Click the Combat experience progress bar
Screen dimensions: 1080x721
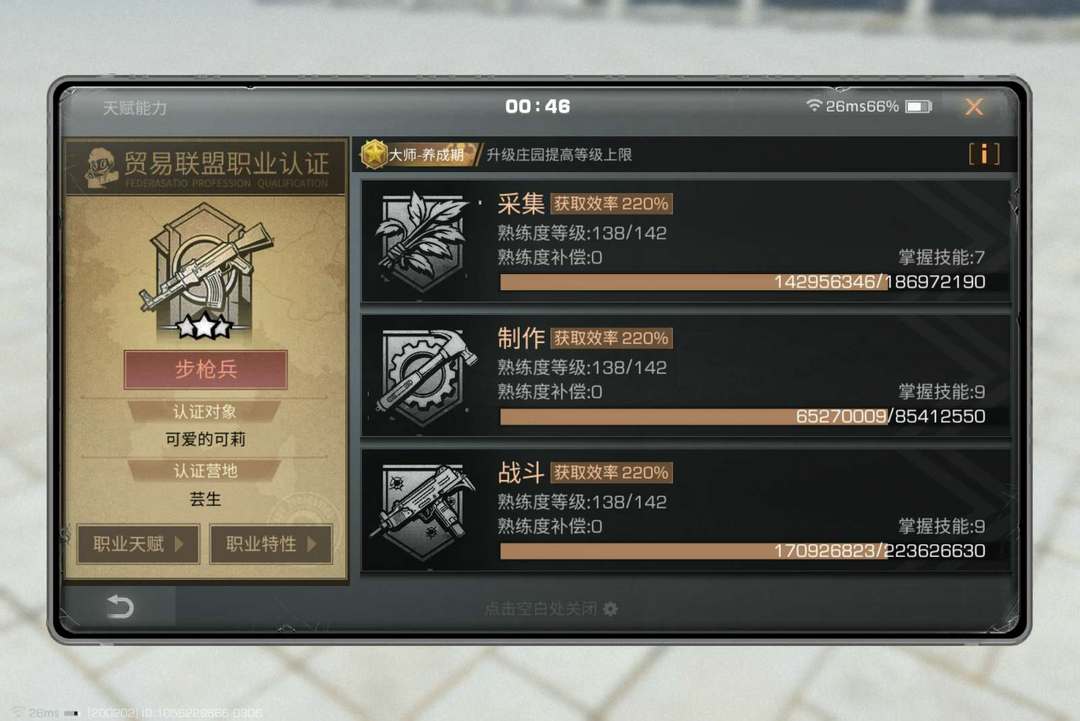[x=742, y=551]
